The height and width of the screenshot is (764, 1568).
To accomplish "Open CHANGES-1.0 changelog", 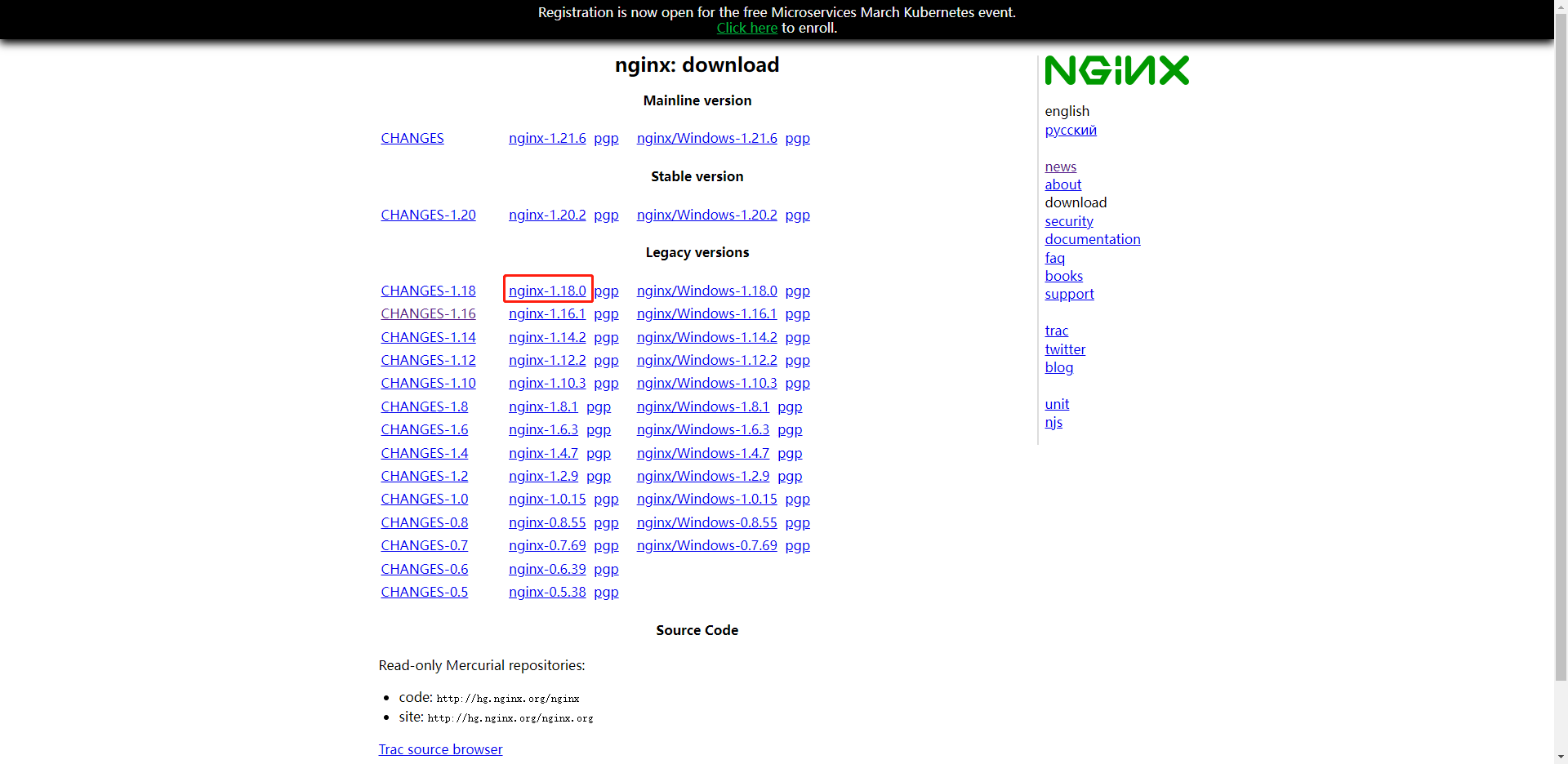I will (x=425, y=499).
